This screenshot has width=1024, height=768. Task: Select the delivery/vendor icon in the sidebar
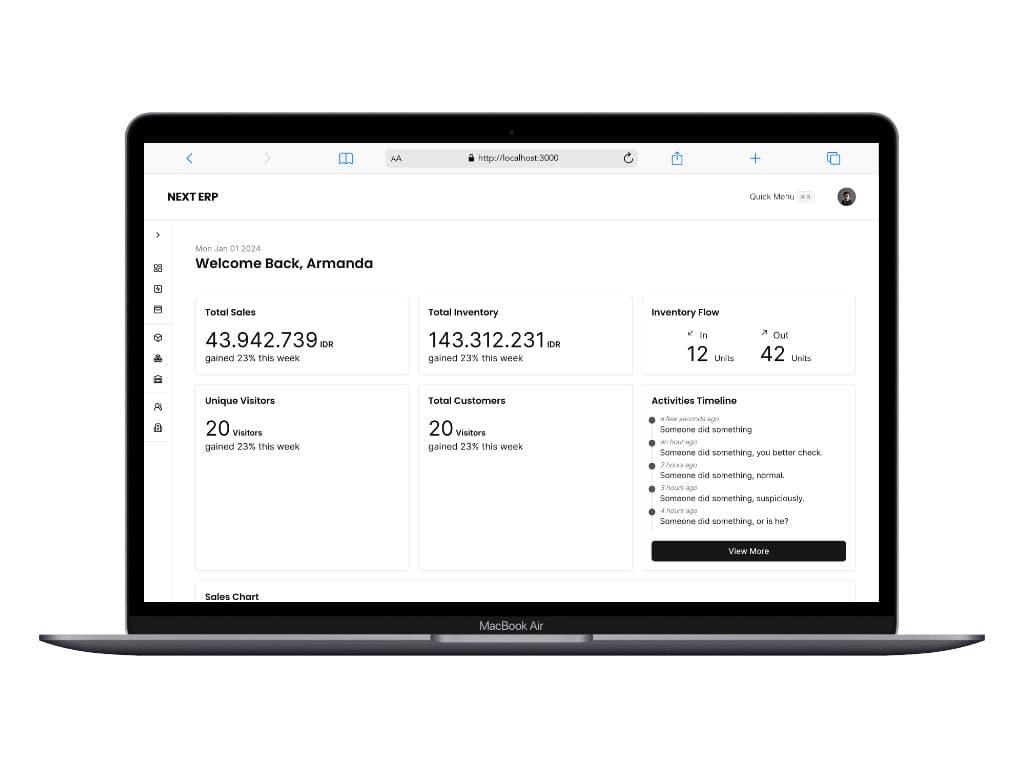pos(158,358)
